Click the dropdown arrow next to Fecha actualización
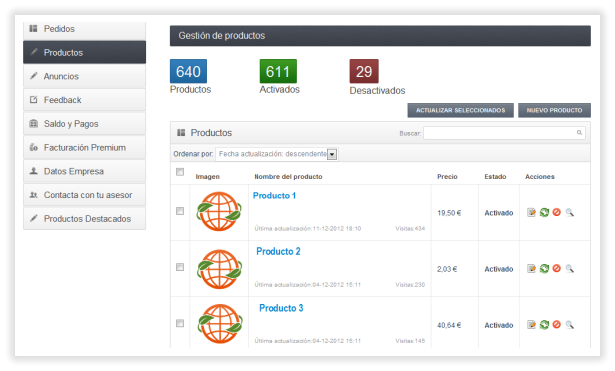 click(332, 155)
